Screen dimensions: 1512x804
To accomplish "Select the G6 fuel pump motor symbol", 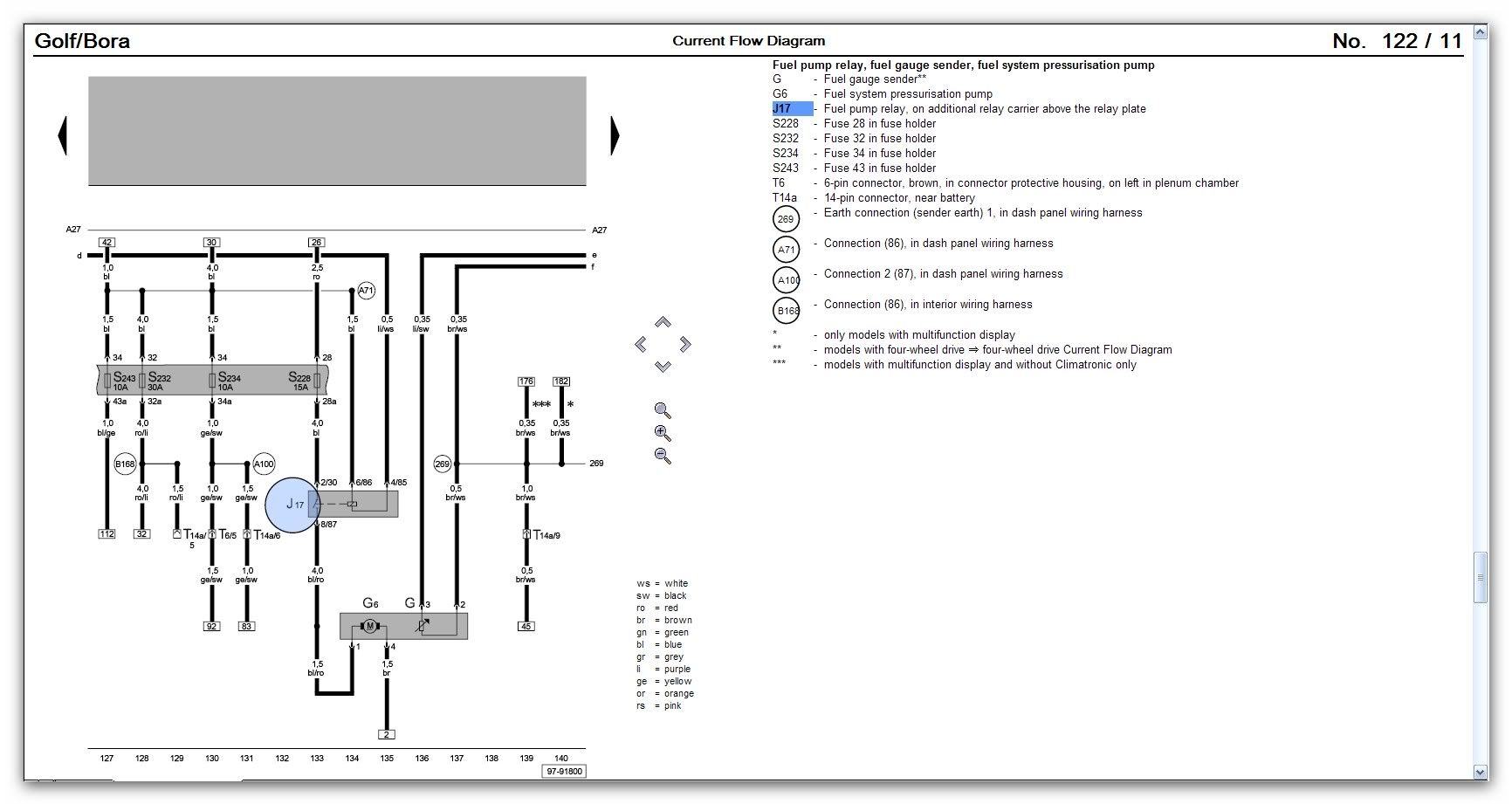I will 368,625.
